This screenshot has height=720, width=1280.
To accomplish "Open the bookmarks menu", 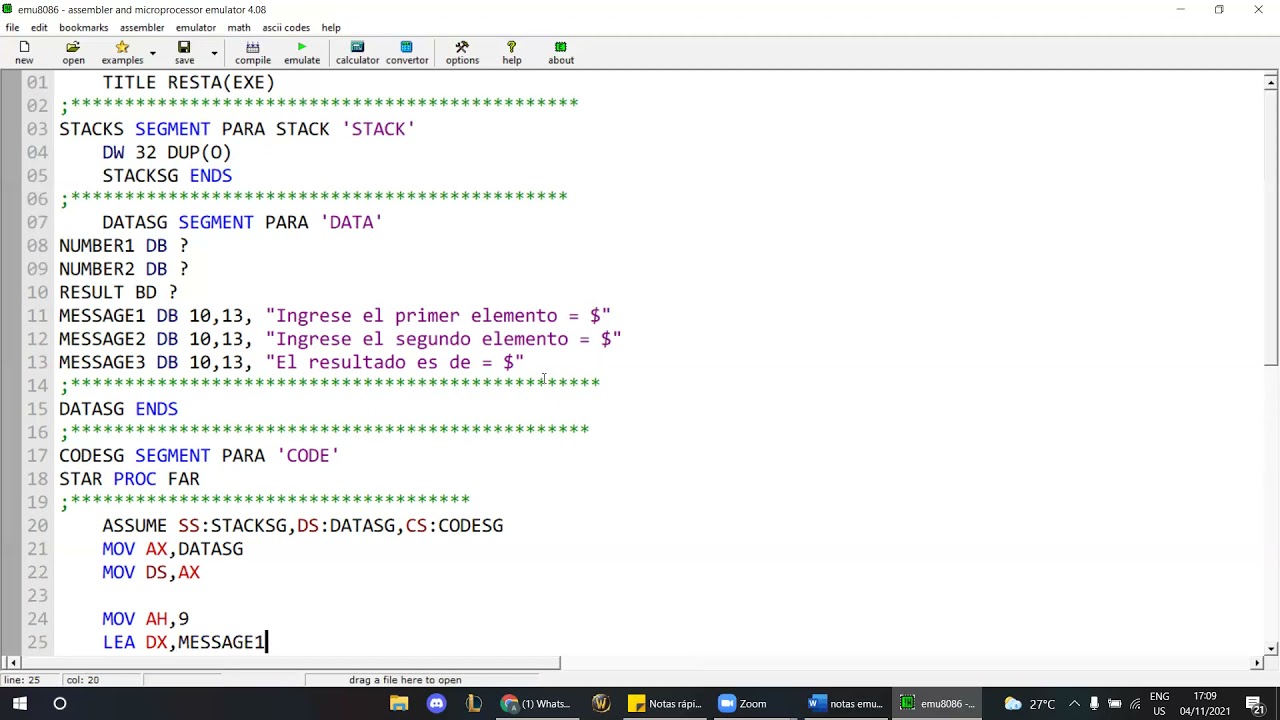I will point(84,27).
